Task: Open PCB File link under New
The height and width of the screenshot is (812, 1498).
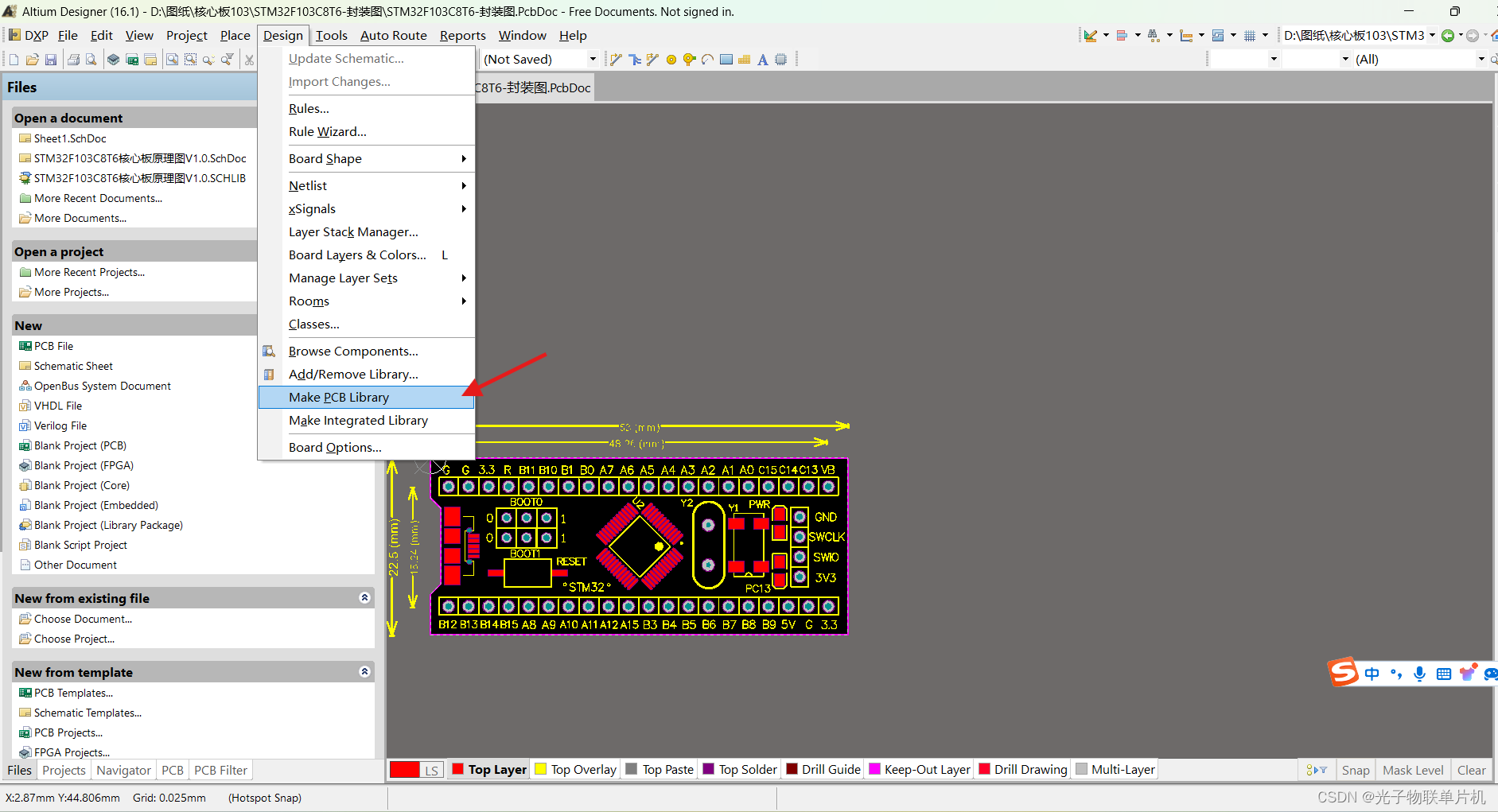Action: tap(53, 347)
